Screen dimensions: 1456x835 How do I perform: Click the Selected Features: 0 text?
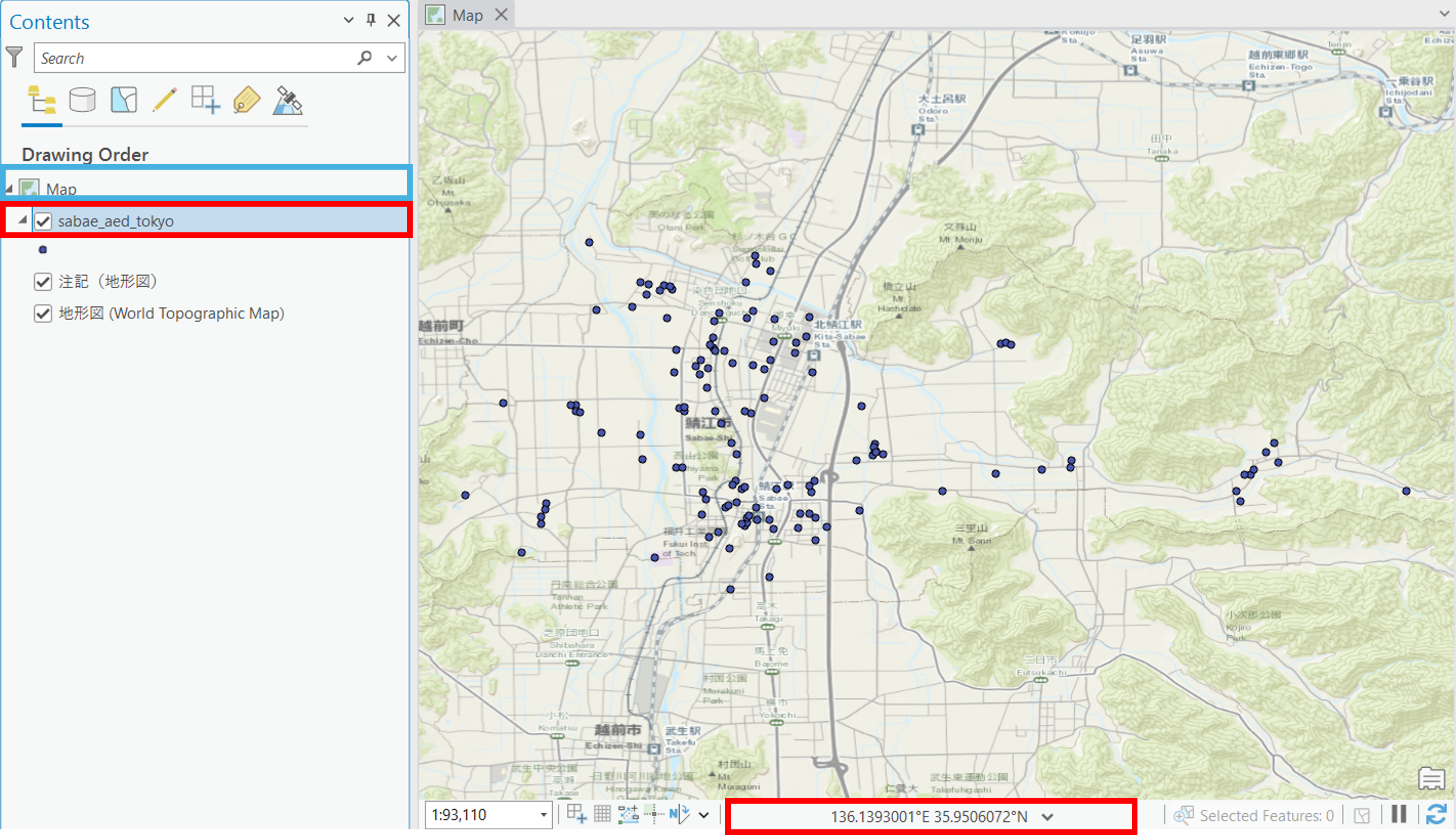pyautogui.click(x=1267, y=815)
